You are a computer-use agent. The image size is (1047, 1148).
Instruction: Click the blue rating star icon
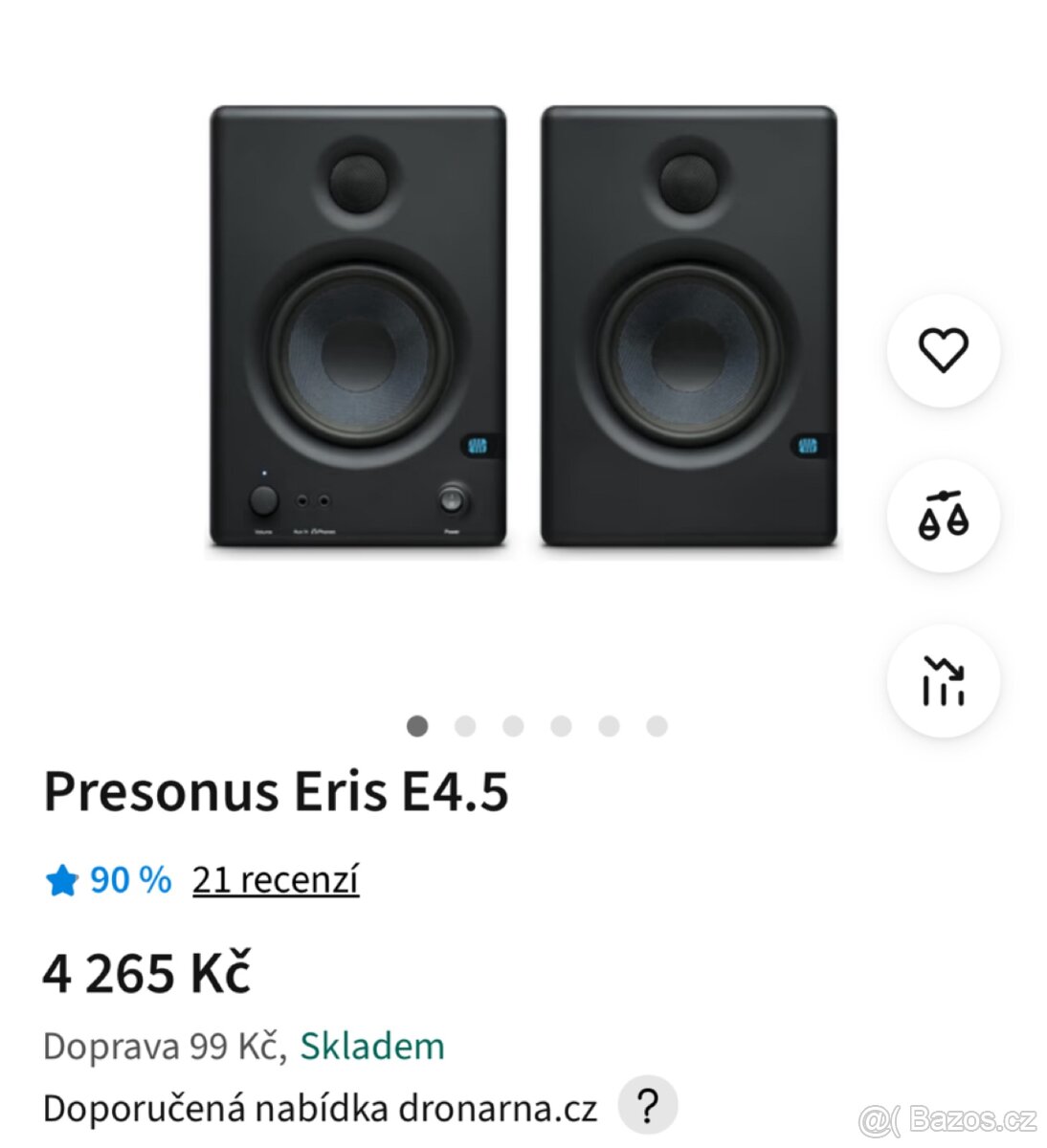tap(61, 880)
